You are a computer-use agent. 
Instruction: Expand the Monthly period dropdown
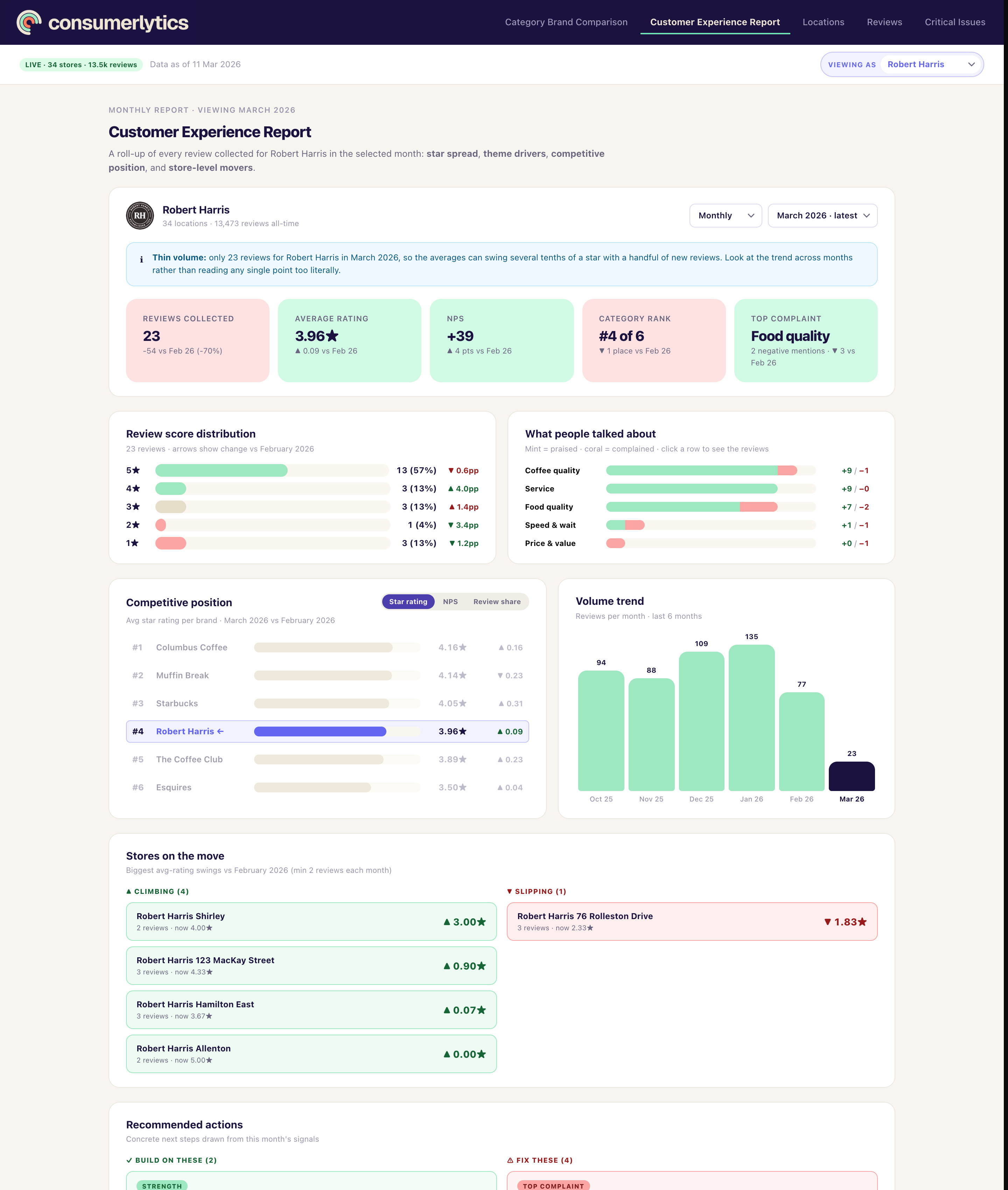click(x=725, y=215)
